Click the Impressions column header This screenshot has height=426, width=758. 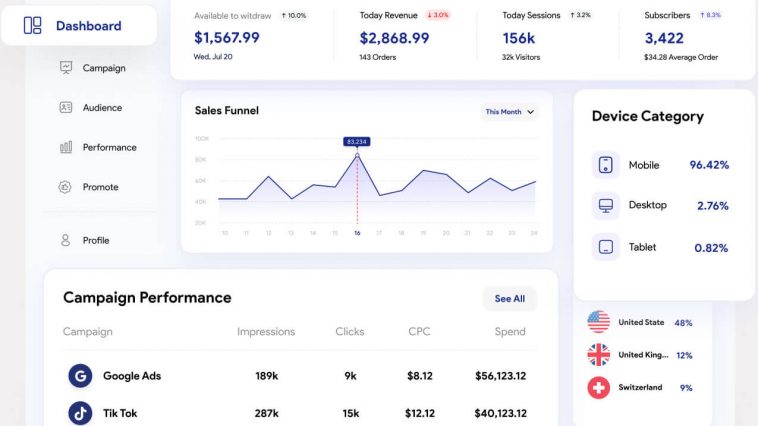pos(266,332)
